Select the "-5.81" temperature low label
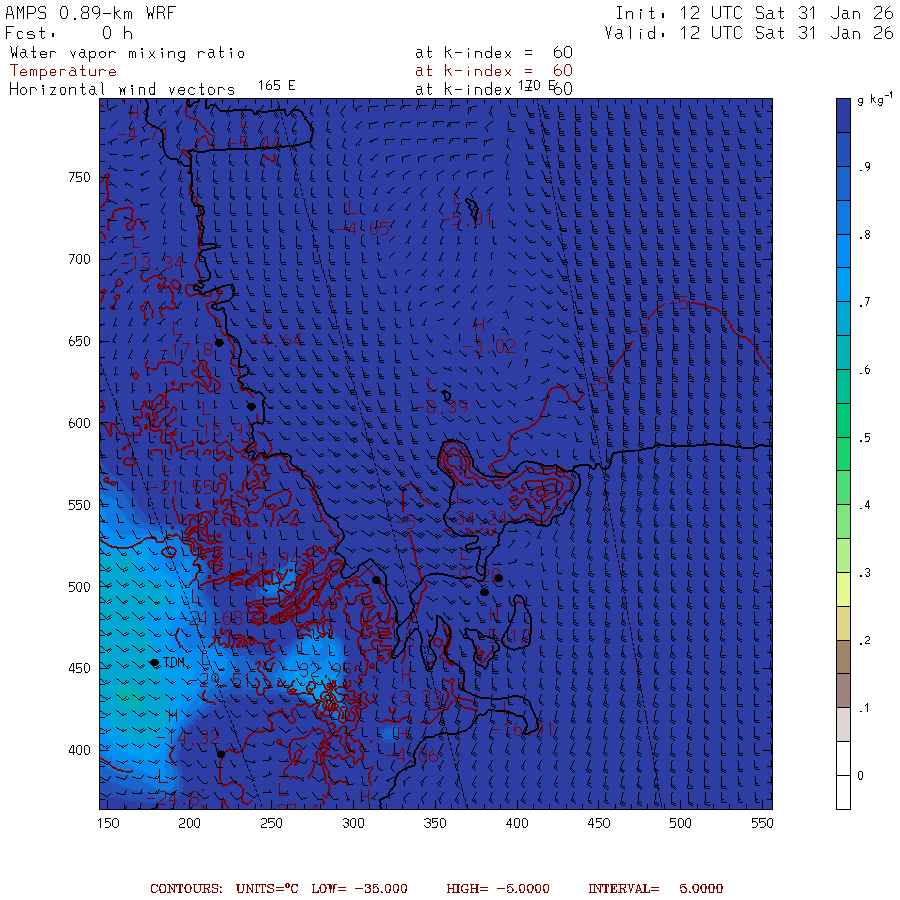This screenshot has width=900, height=900. pyautogui.click(x=467, y=219)
